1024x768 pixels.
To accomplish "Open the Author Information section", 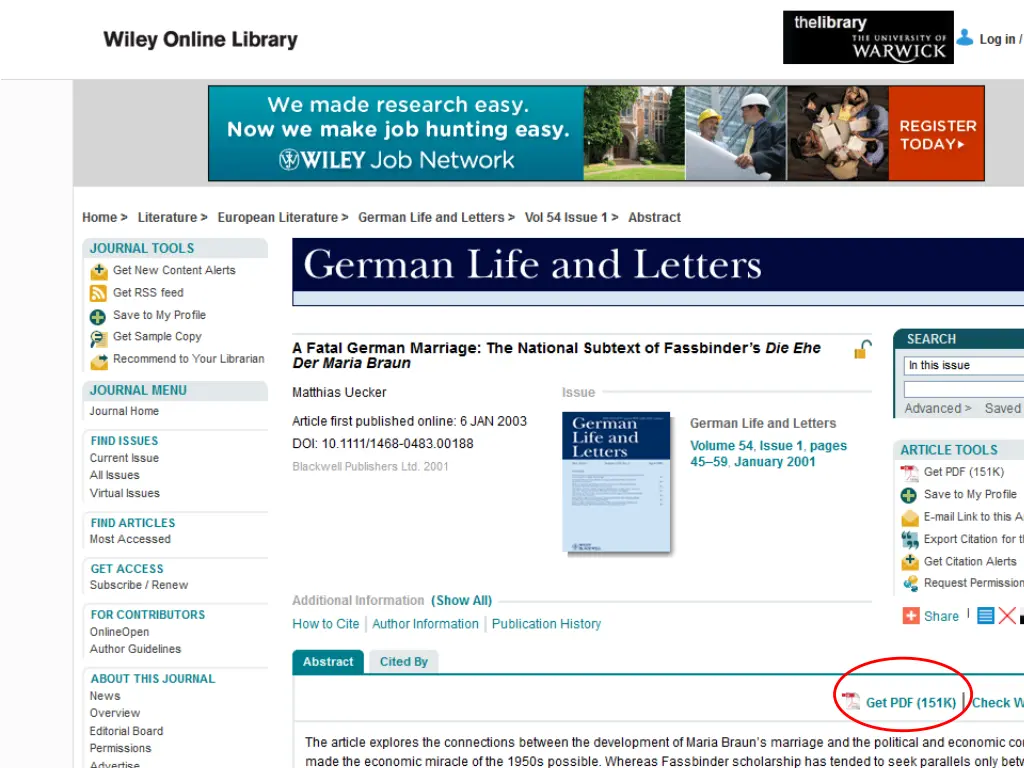I will [425, 624].
